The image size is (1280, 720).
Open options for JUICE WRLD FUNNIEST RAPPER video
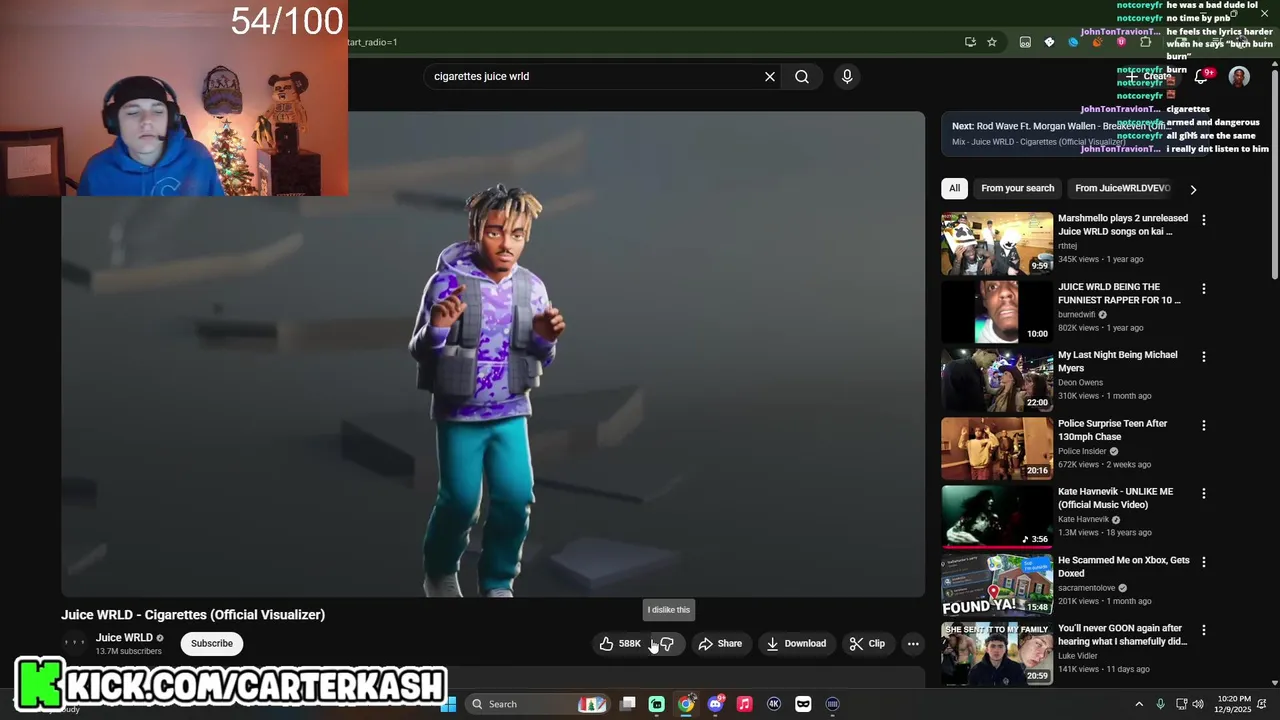pyautogui.click(x=1203, y=289)
